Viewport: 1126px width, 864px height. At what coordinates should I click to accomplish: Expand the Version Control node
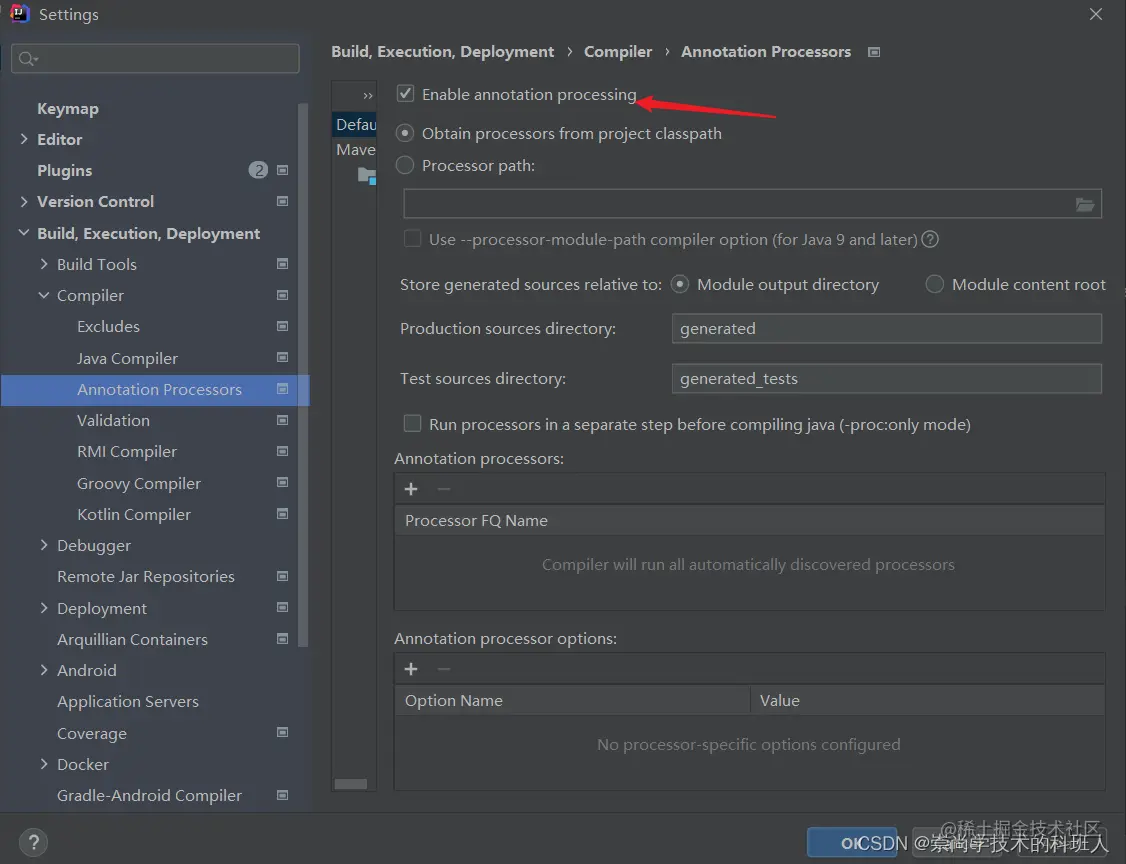(24, 201)
